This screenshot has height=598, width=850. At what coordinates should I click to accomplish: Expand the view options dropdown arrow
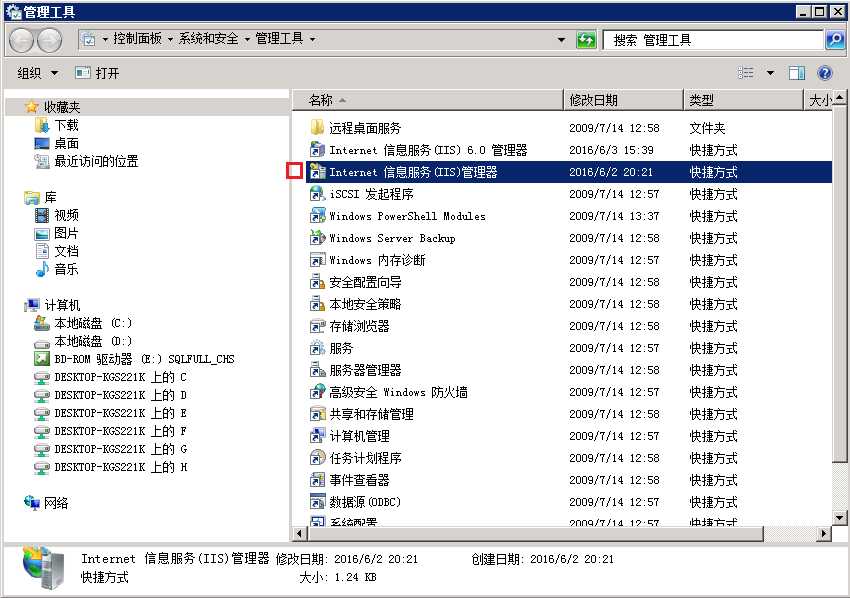[x=770, y=73]
